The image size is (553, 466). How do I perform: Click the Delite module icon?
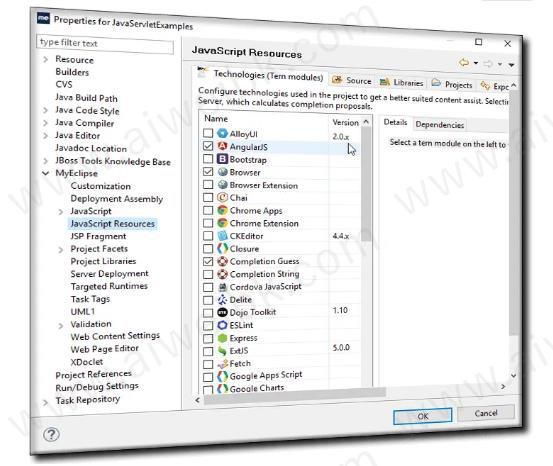pyautogui.click(x=222, y=299)
